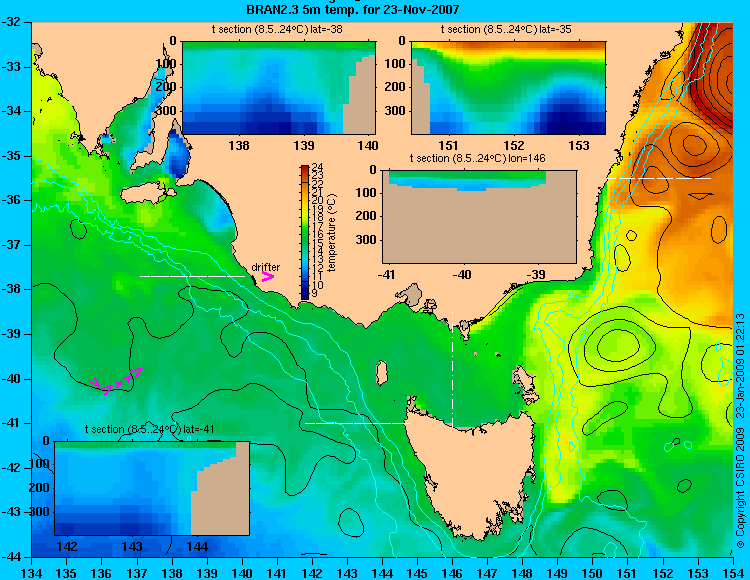Click longitude tick label 146 on bottom axis
This screenshot has height=580, width=750.
(452, 573)
